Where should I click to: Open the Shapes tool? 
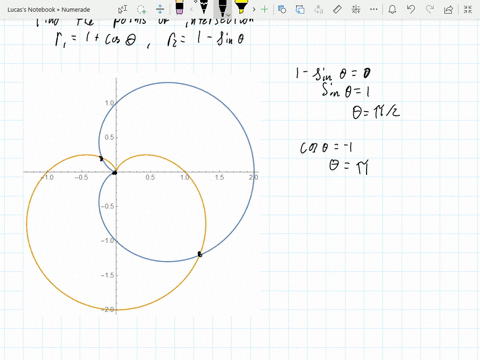click(282, 9)
